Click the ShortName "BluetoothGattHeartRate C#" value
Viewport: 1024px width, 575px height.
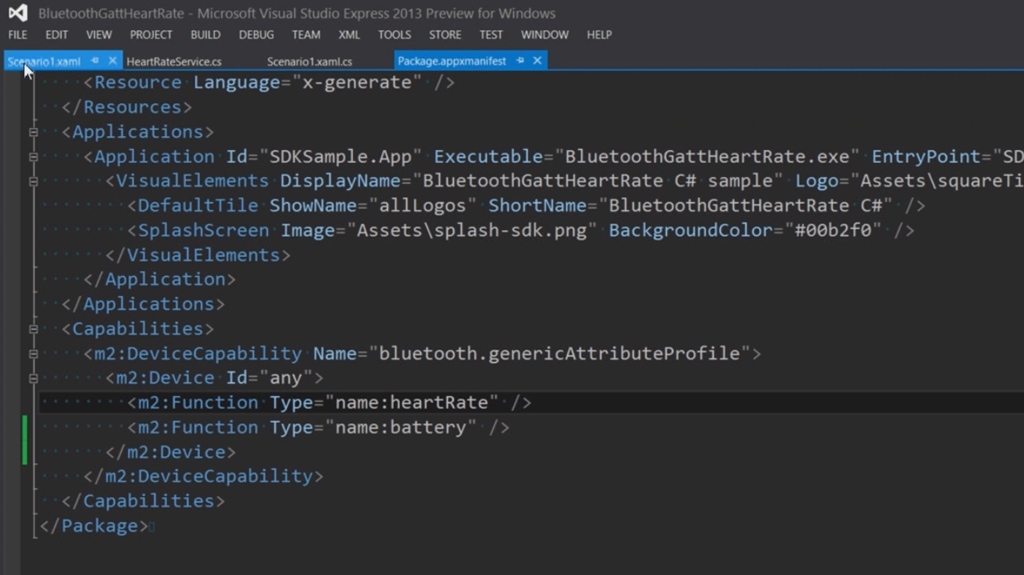tap(745, 206)
